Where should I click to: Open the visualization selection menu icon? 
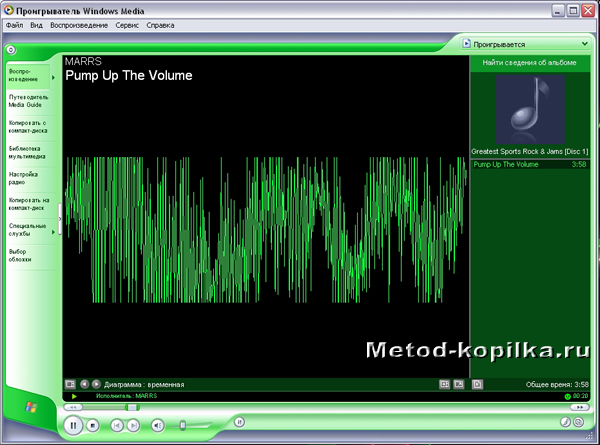[x=70, y=384]
